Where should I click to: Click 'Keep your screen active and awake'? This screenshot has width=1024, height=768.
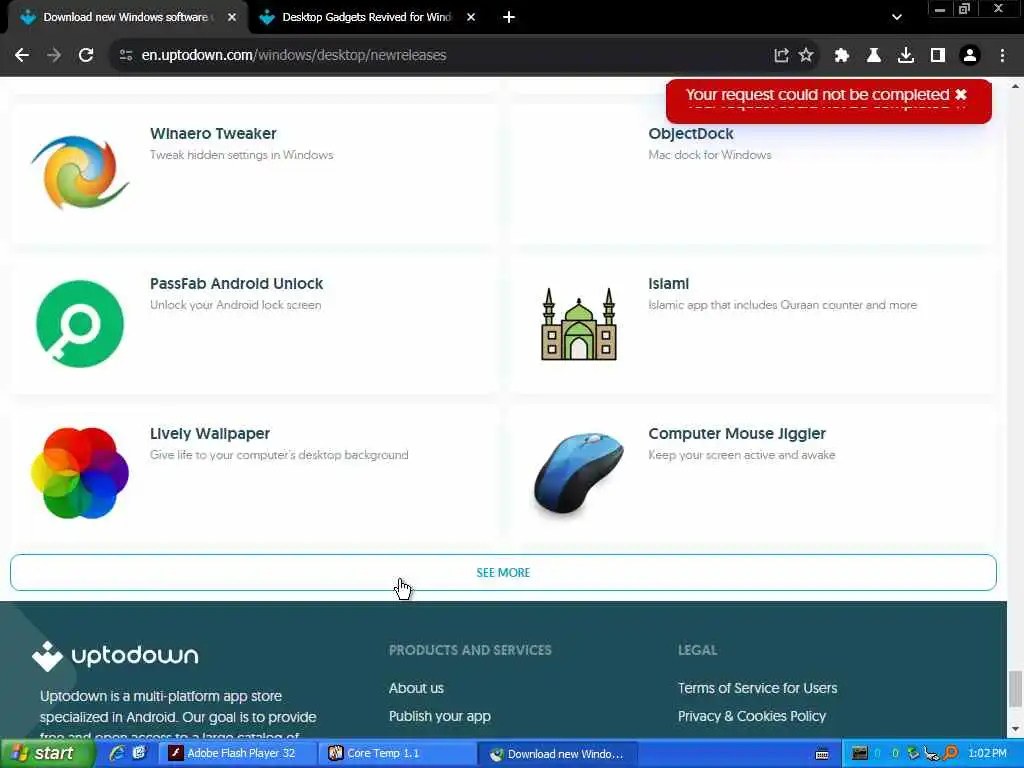tap(741, 455)
